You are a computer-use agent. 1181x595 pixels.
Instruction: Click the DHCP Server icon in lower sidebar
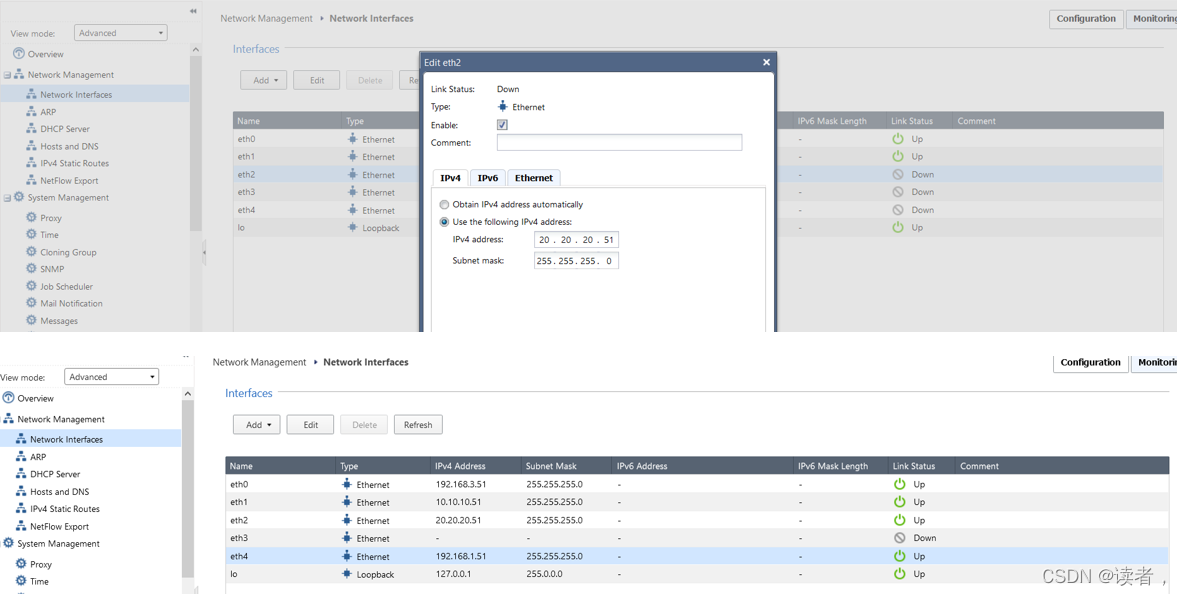pos(21,474)
